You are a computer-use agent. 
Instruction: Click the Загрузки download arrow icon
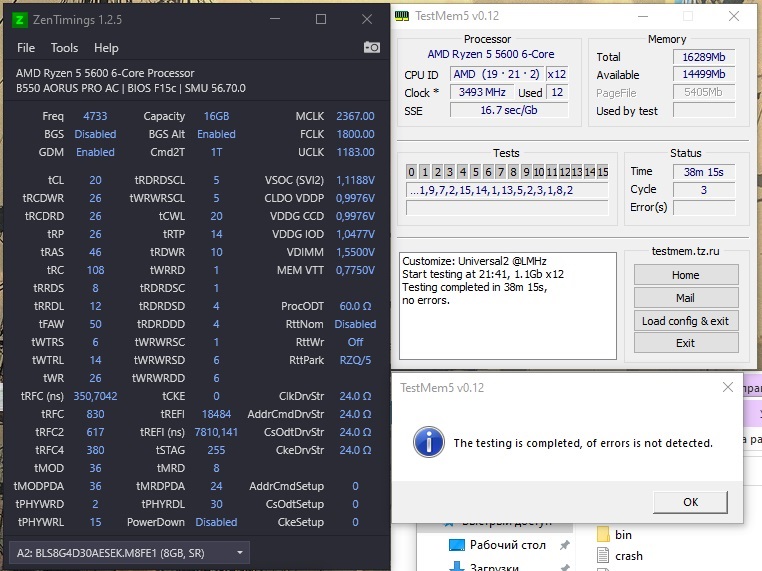456,566
